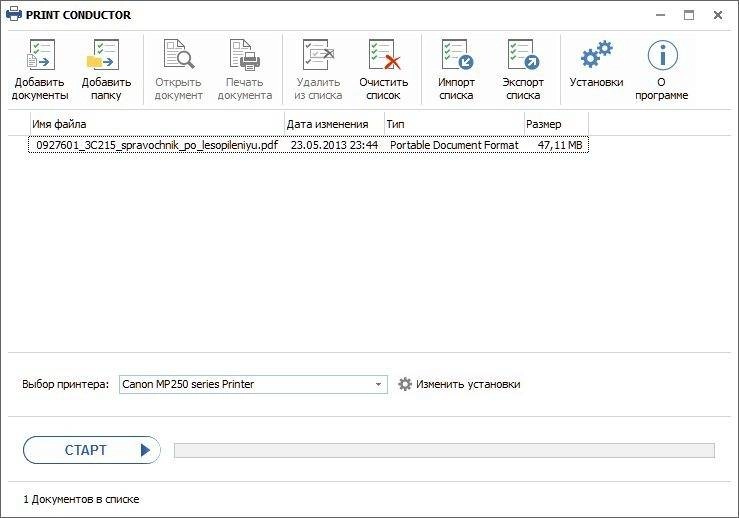
Task: Click the gear icon beside Изменить установки
Action: tap(405, 384)
